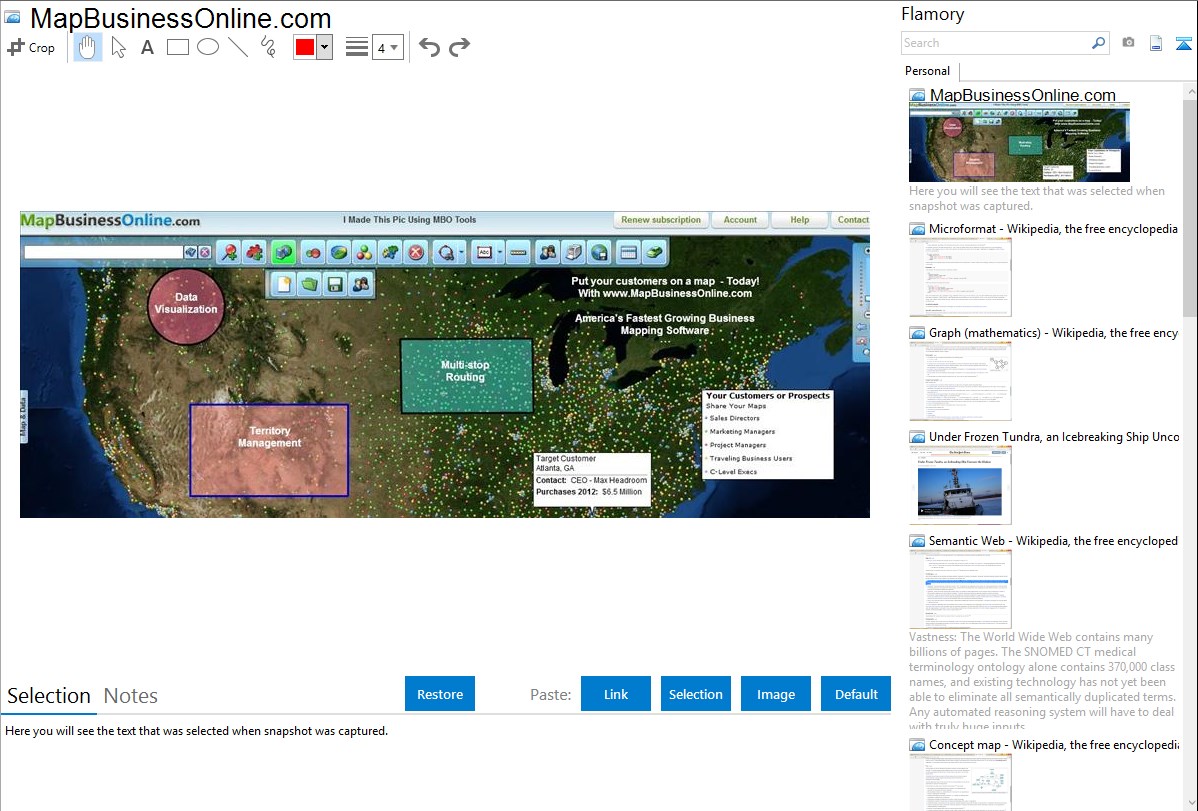This screenshot has width=1198, height=811.
Task: Click the Selection paste button
Action: pyautogui.click(x=696, y=694)
